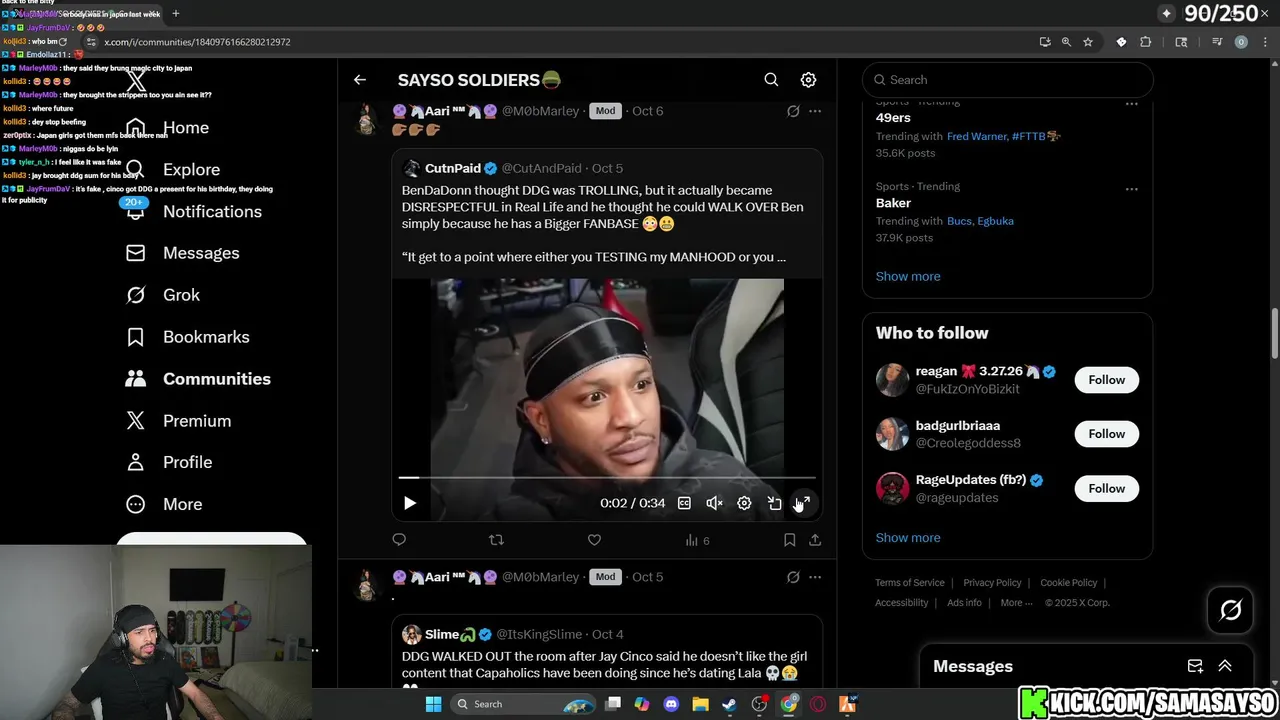Image resolution: width=1280 pixels, height=720 pixels.
Task: Bookmark the Oct 6 post
Action: (x=789, y=540)
